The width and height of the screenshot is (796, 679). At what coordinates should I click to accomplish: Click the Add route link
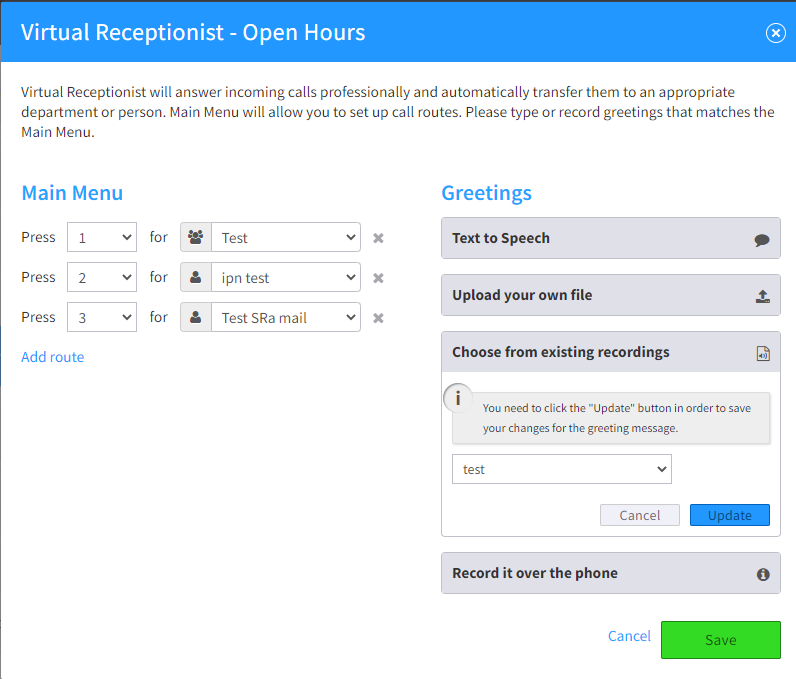(53, 357)
